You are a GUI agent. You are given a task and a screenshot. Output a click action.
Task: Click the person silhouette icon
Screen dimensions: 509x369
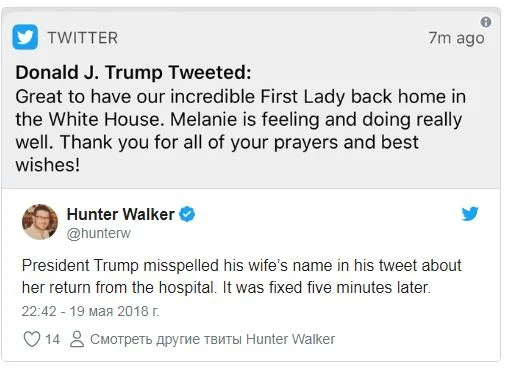(x=77, y=339)
